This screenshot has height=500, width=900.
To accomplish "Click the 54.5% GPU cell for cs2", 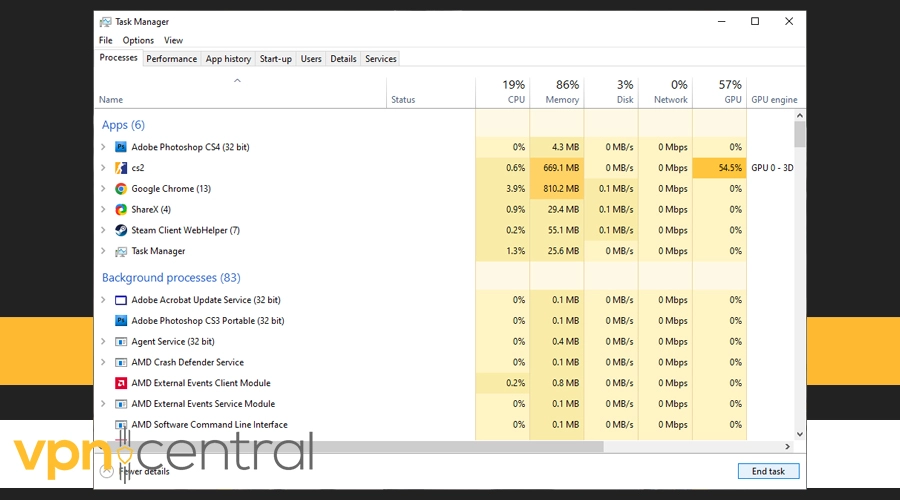I will pos(720,168).
